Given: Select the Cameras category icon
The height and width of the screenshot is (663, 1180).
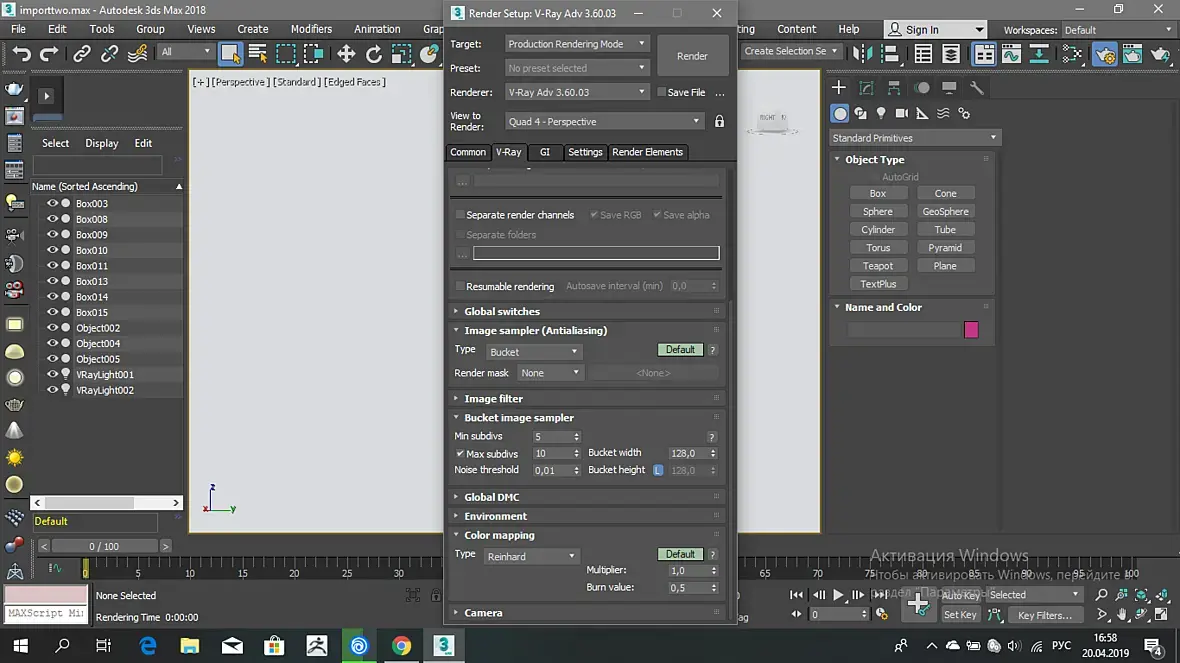Looking at the screenshot, I should (x=902, y=114).
